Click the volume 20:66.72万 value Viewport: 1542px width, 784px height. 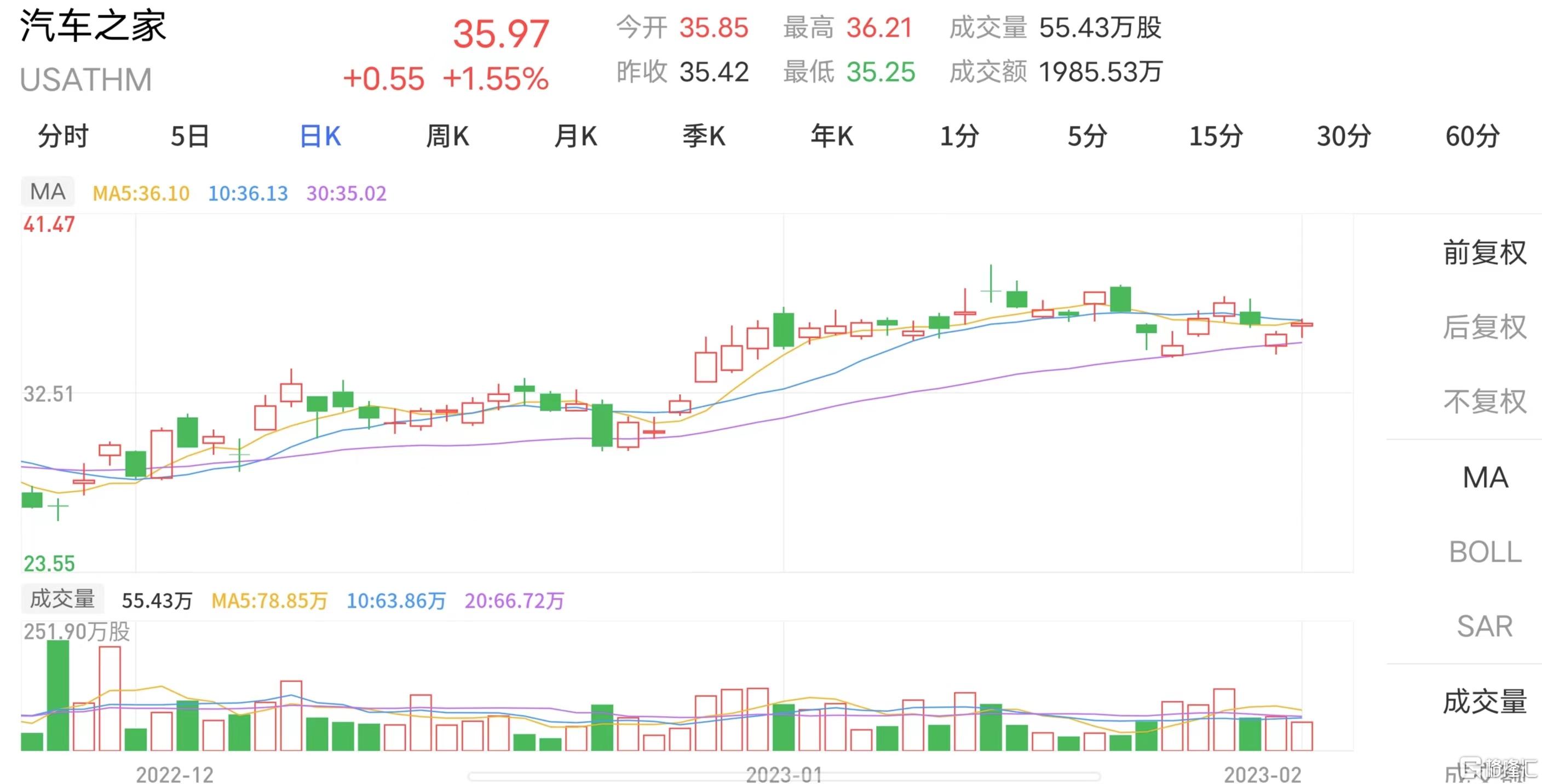(x=514, y=600)
